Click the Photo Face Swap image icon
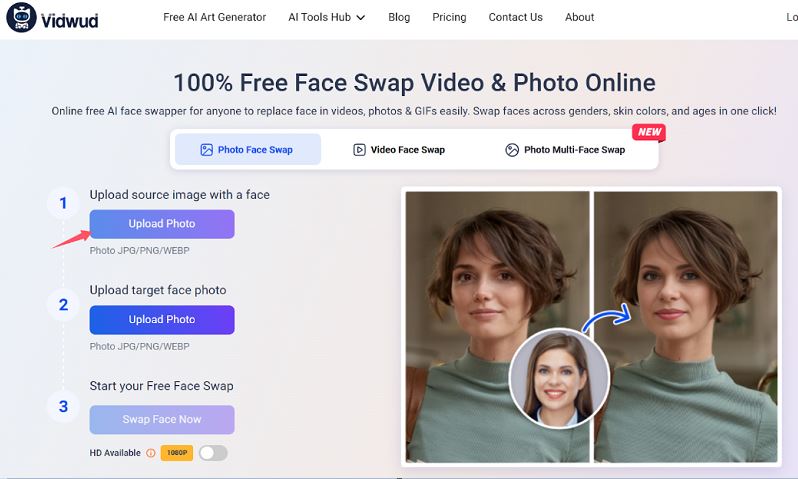798x479 pixels. 207,150
